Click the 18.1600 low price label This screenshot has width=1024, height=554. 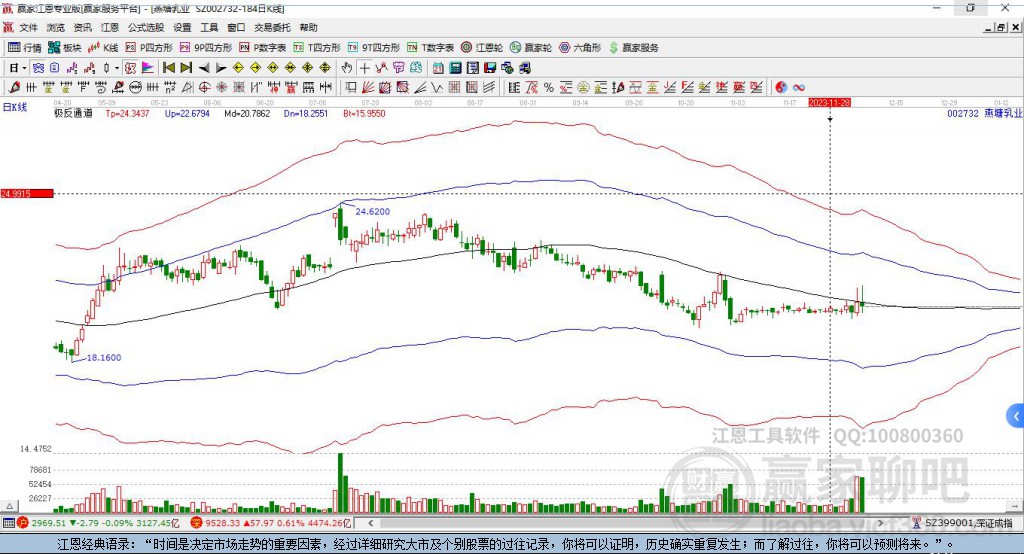pyautogui.click(x=104, y=357)
